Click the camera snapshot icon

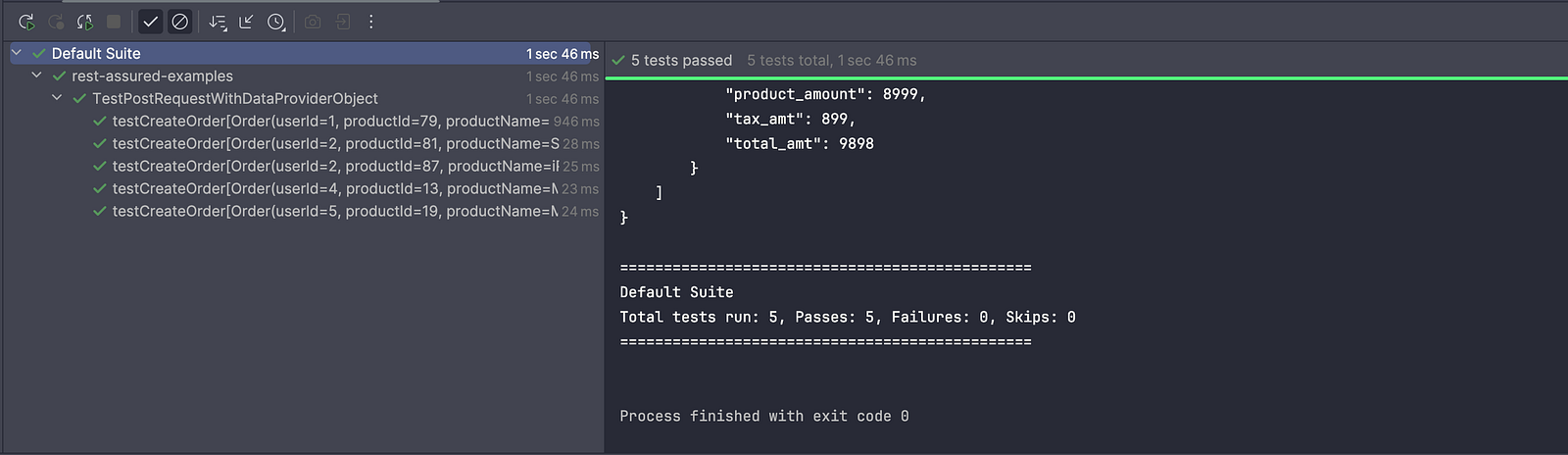[313, 22]
